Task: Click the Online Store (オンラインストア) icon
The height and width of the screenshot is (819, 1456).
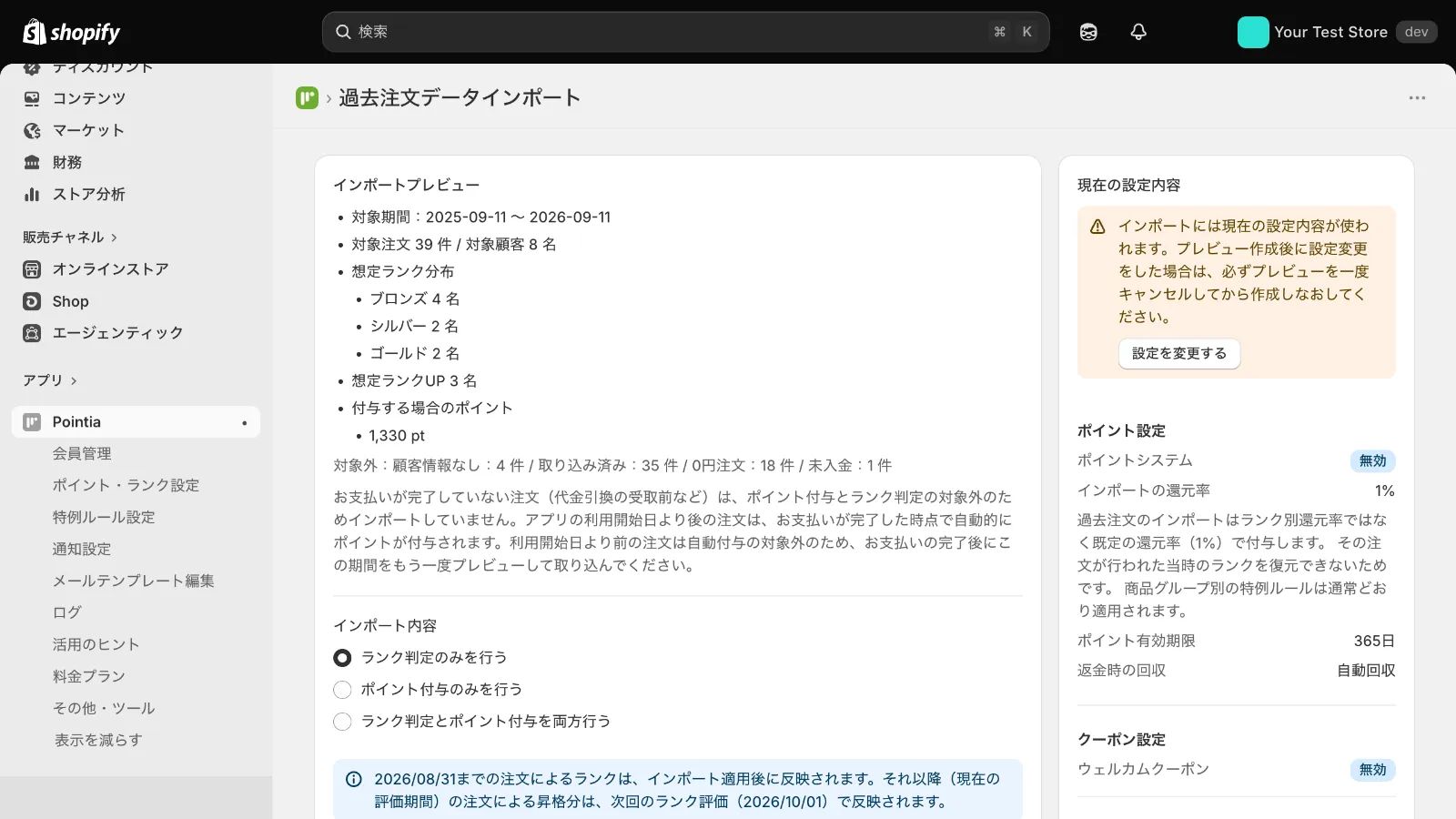Action: click(x=32, y=269)
